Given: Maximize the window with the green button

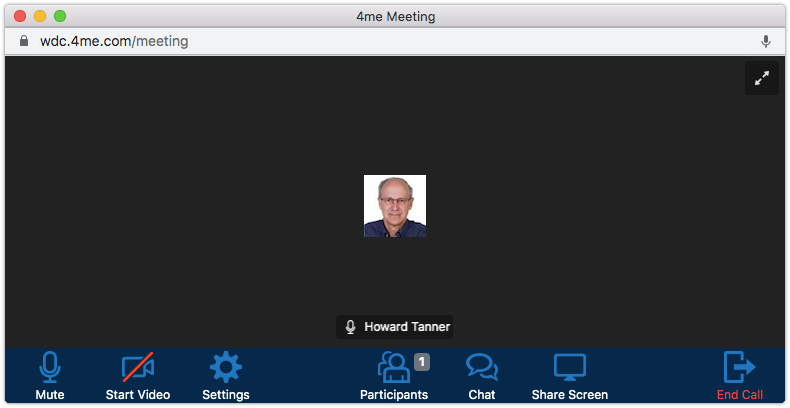Looking at the screenshot, I should tap(60, 16).
